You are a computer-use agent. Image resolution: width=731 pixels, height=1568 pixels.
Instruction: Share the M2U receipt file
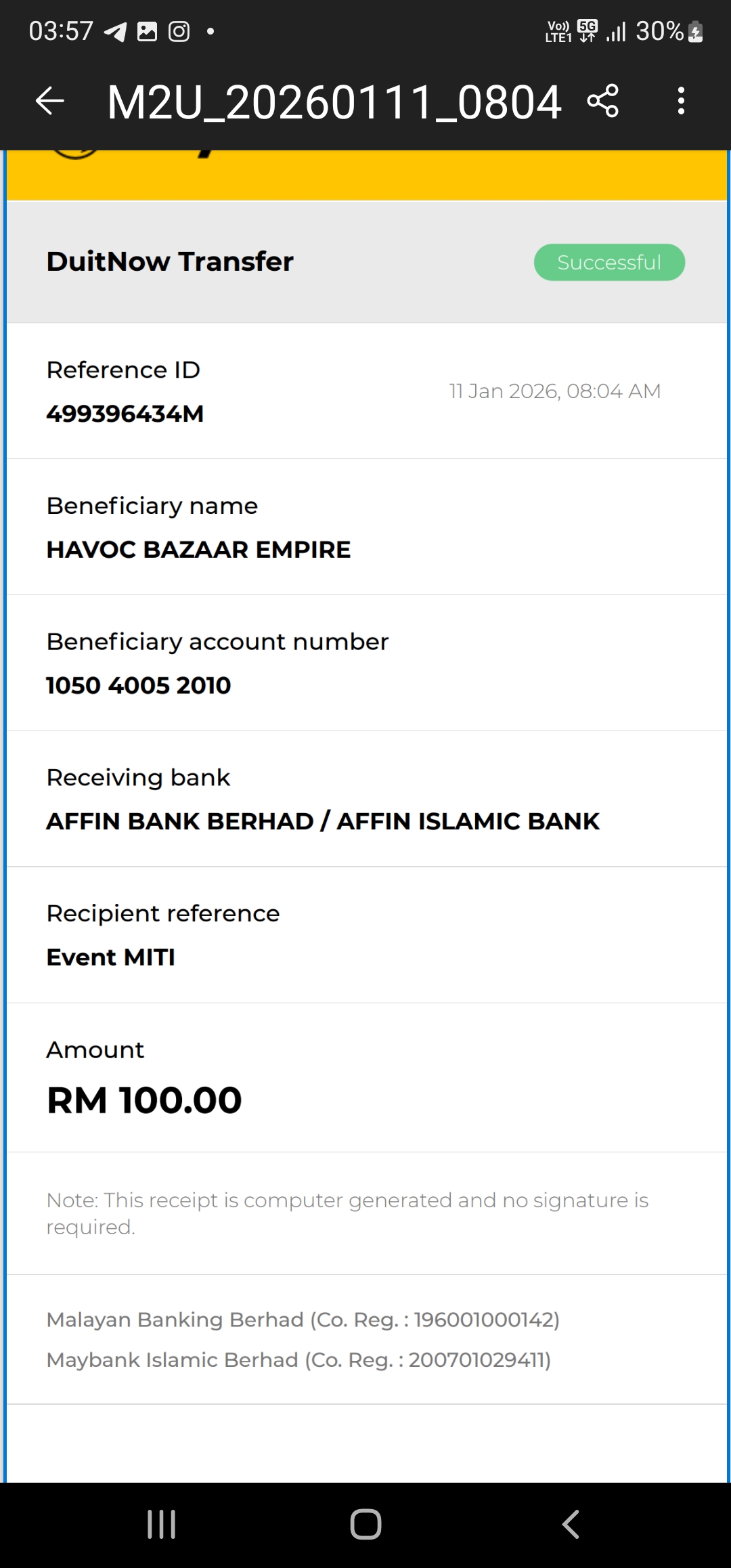click(602, 102)
